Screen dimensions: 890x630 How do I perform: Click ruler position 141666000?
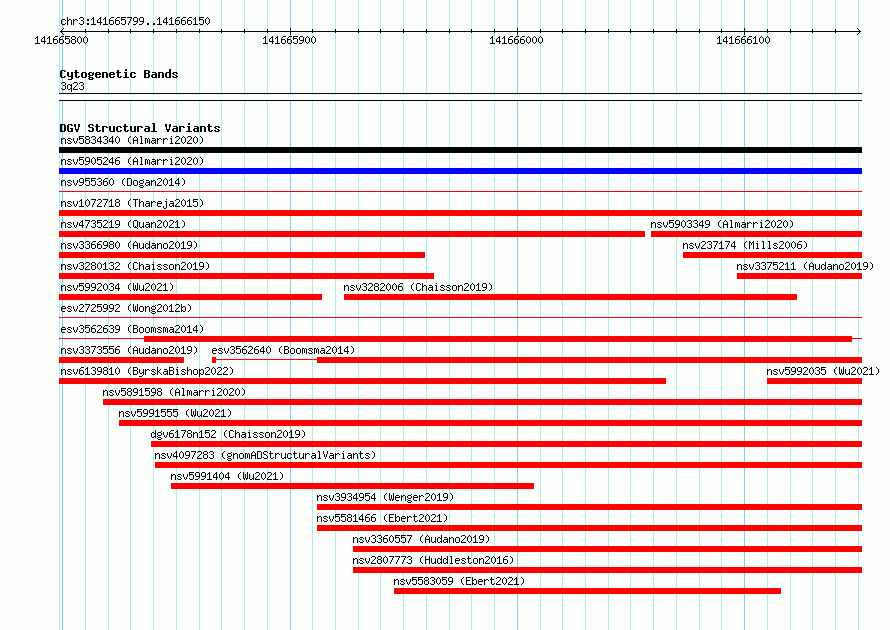(517, 40)
